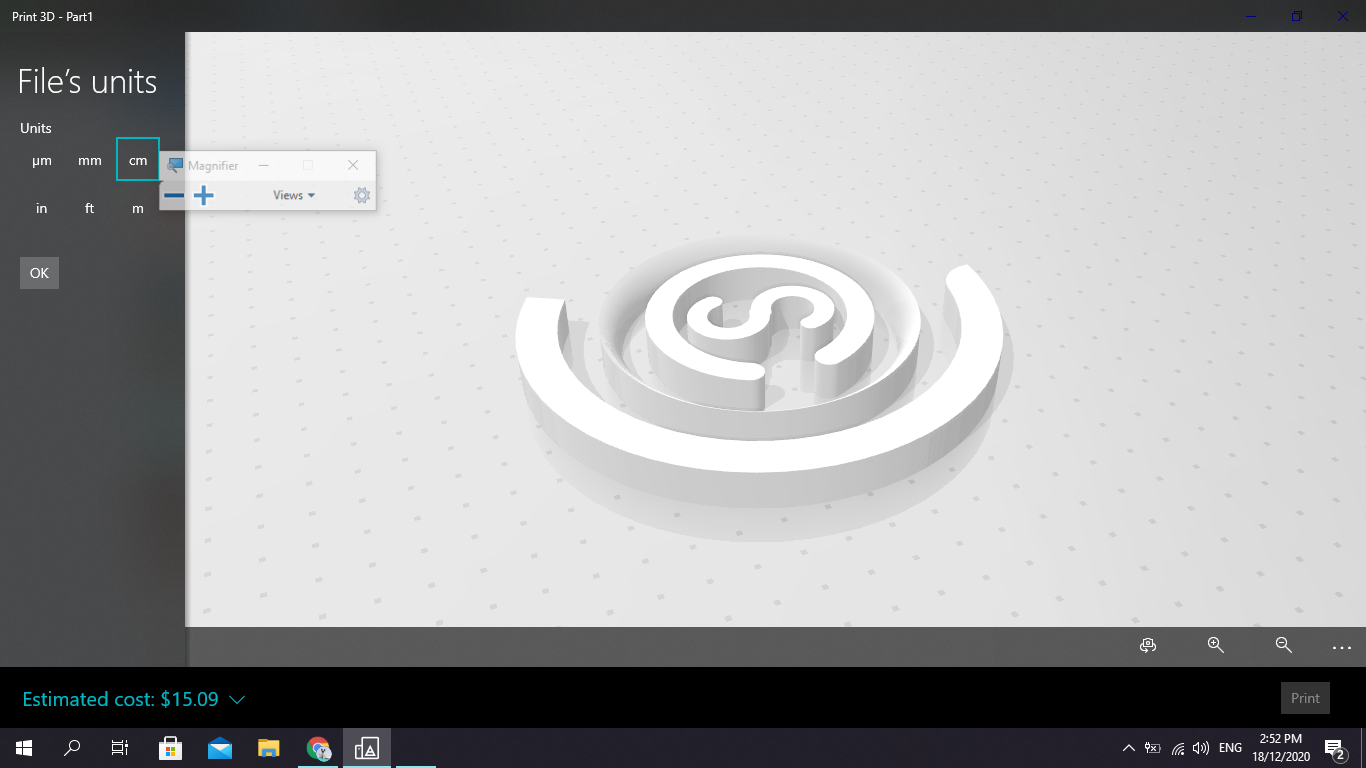Open Mail app from taskbar
The height and width of the screenshot is (768, 1366).
coord(220,748)
